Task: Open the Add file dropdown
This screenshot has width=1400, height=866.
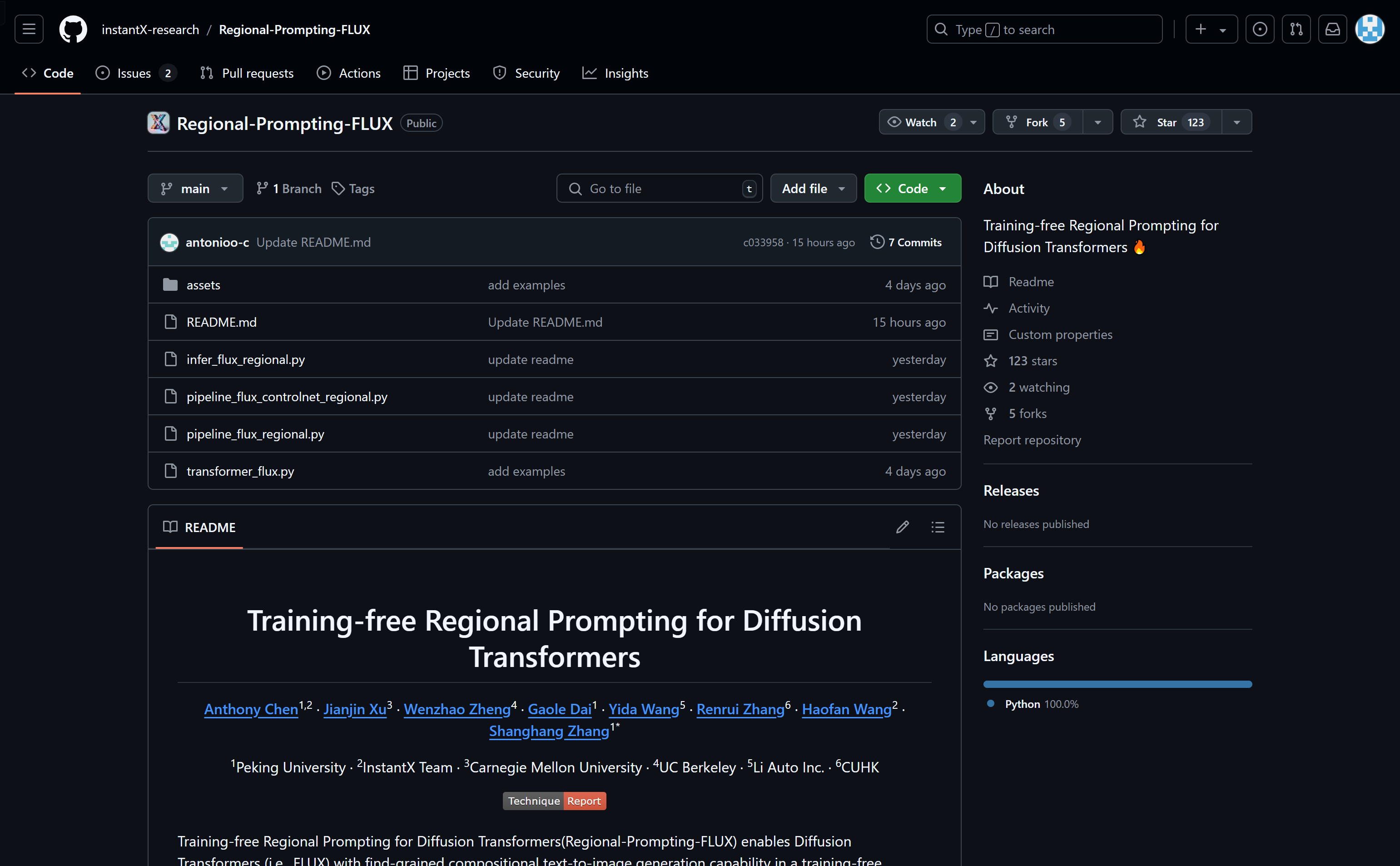Action: pyautogui.click(x=813, y=189)
